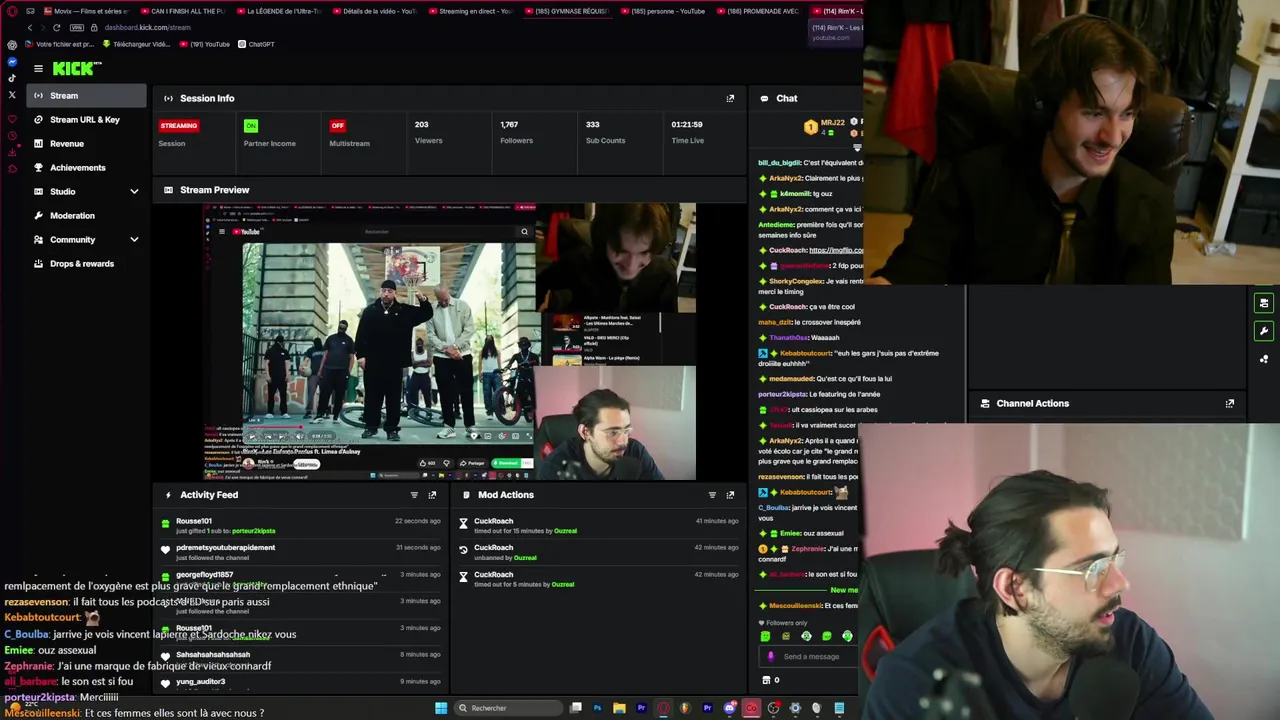The height and width of the screenshot is (720, 1280).
Task: Switch to CAN I FINISH ALL THE tab
Action: coord(183,11)
